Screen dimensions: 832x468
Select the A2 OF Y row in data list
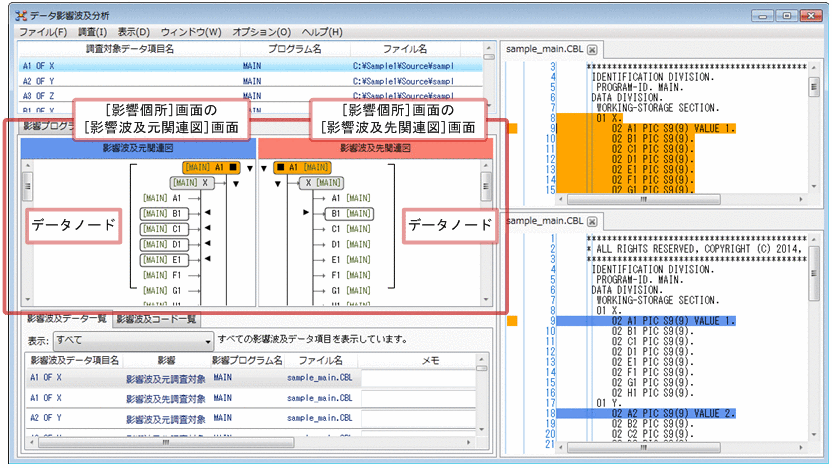[x=250, y=418]
